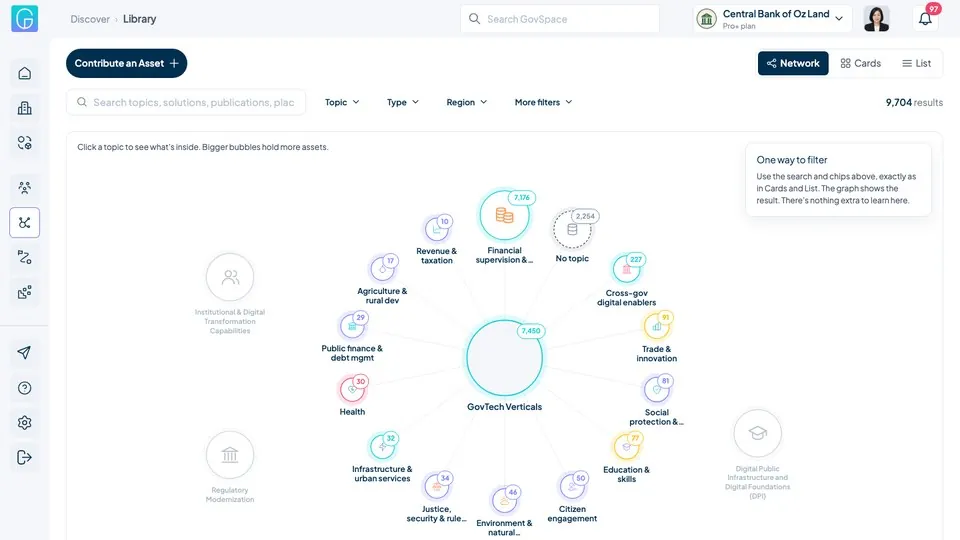Open the Home sidebar icon
Viewport: 960px width, 540px height.
coord(24,73)
